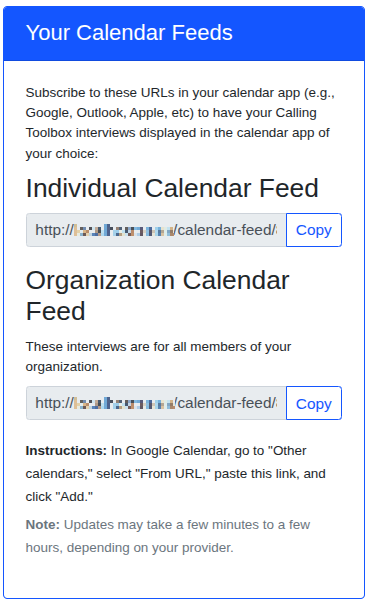The image size is (371, 604).
Task: Select the "Organization Calendar Feed" heading
Action: 157,295
